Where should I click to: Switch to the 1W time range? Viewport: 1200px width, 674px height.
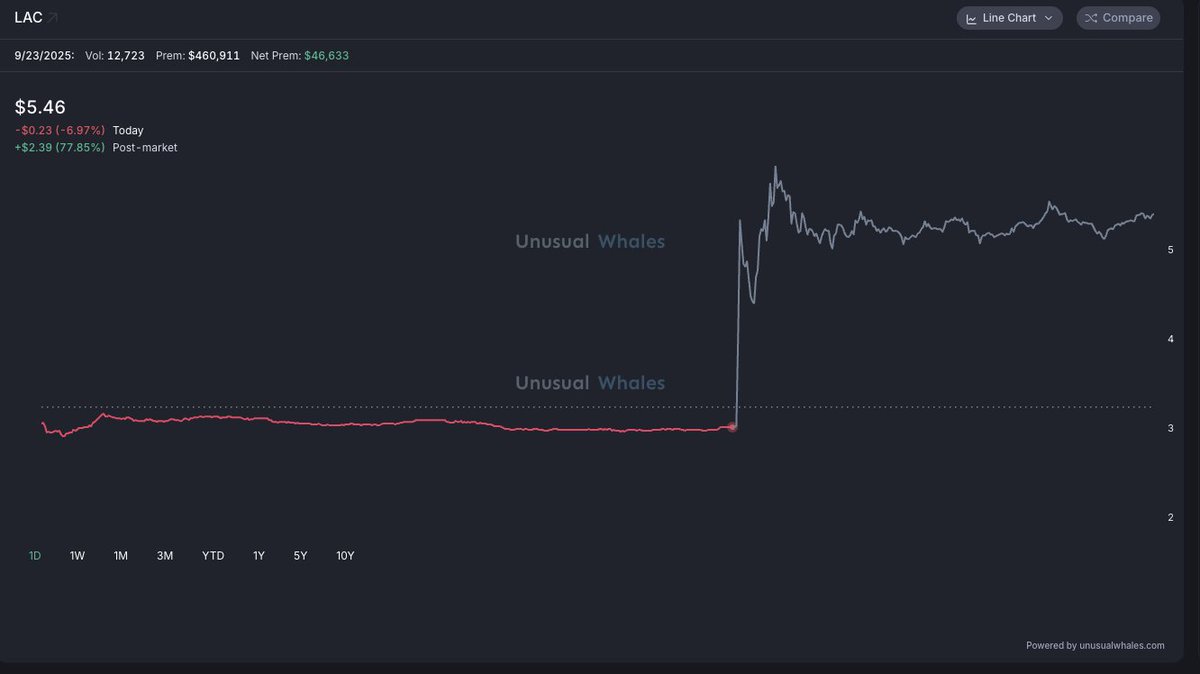77,556
